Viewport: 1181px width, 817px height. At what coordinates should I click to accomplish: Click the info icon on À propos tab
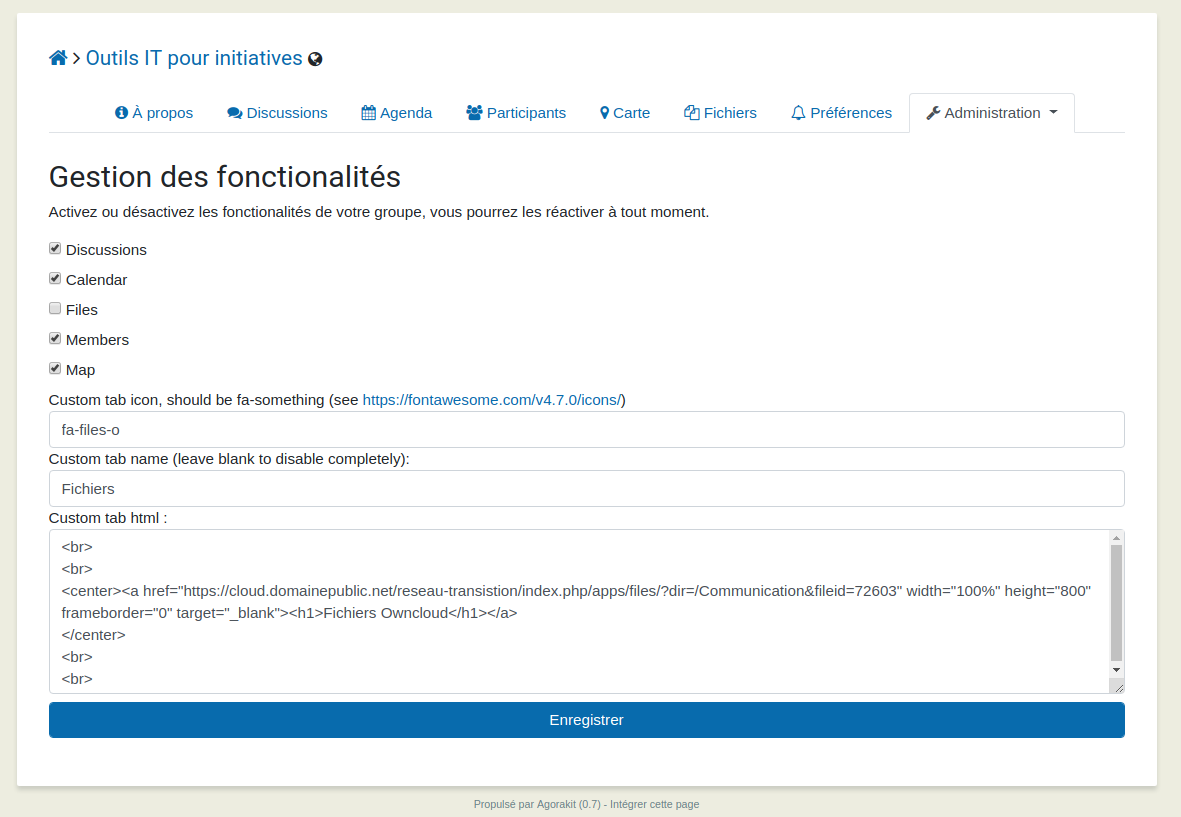click(x=122, y=113)
